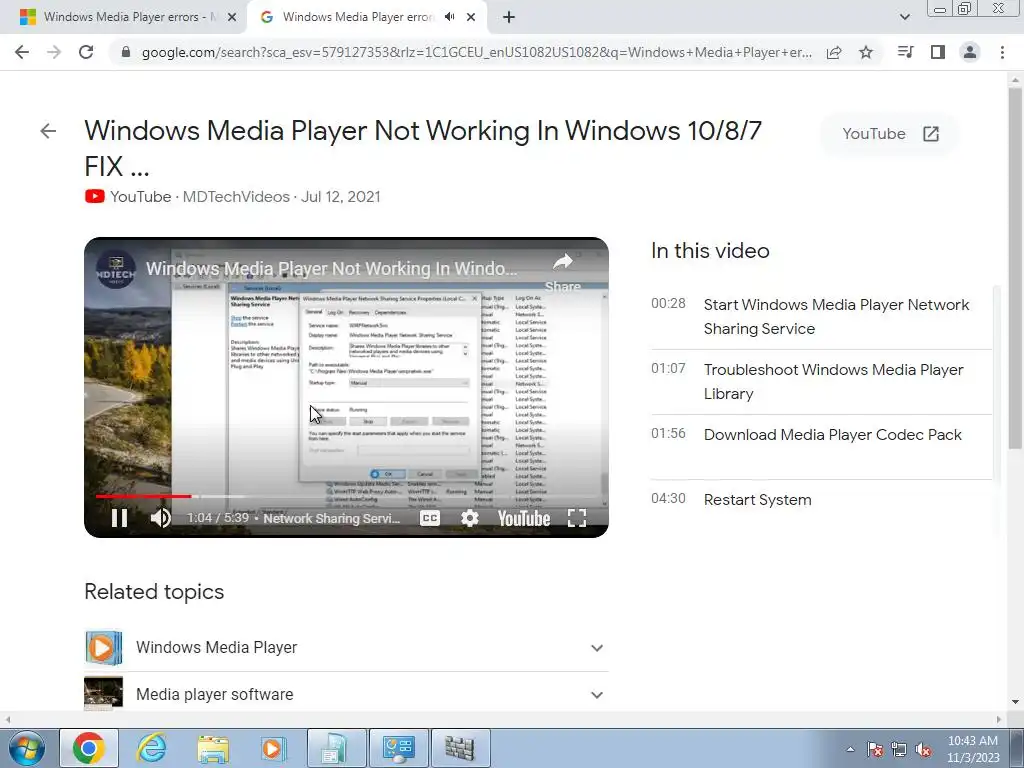Viewport: 1024px width, 768px height.
Task: Open the Chrome three-dot menu
Action: [1002, 52]
